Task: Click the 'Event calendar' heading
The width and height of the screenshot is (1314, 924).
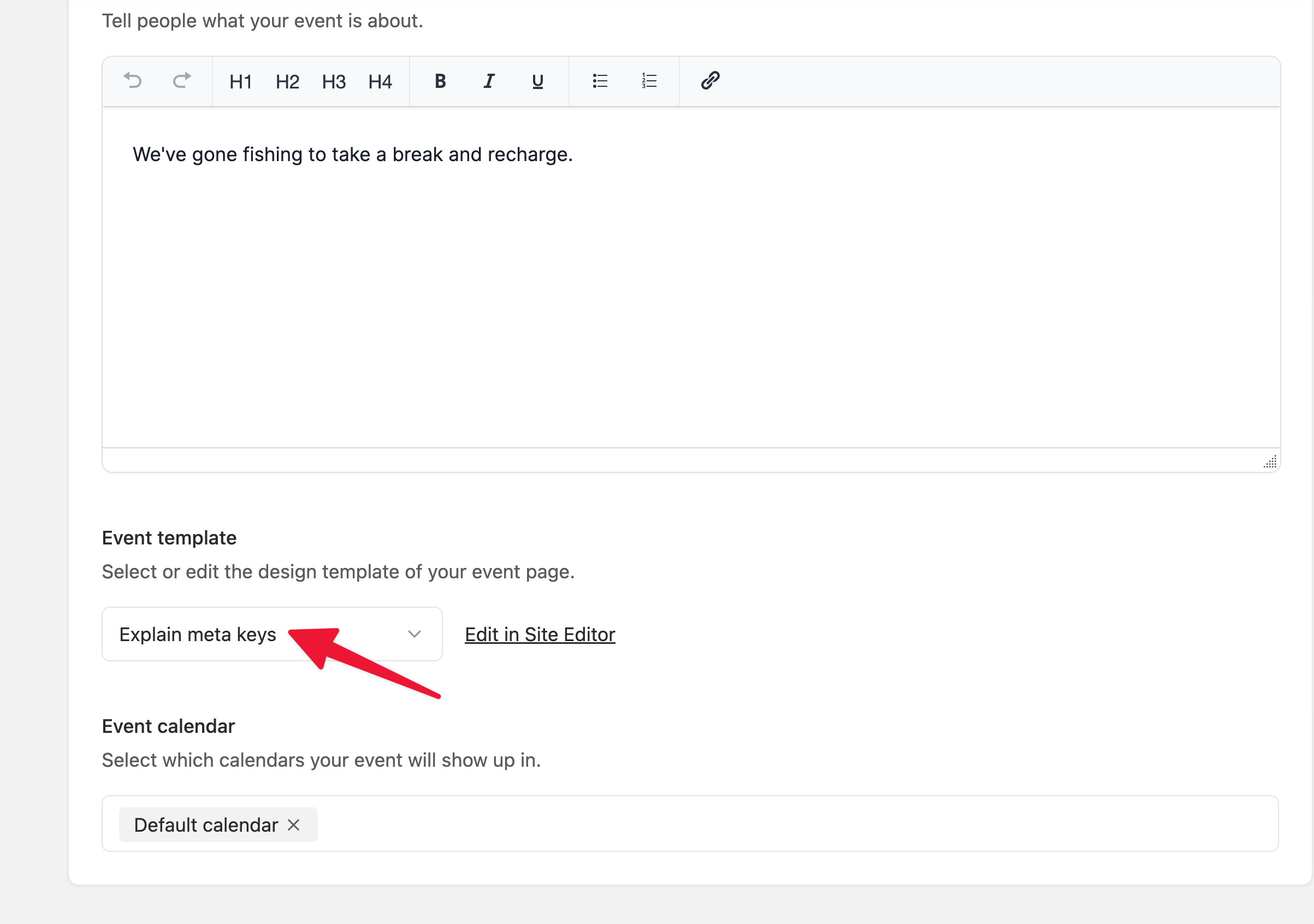Action: (x=168, y=726)
